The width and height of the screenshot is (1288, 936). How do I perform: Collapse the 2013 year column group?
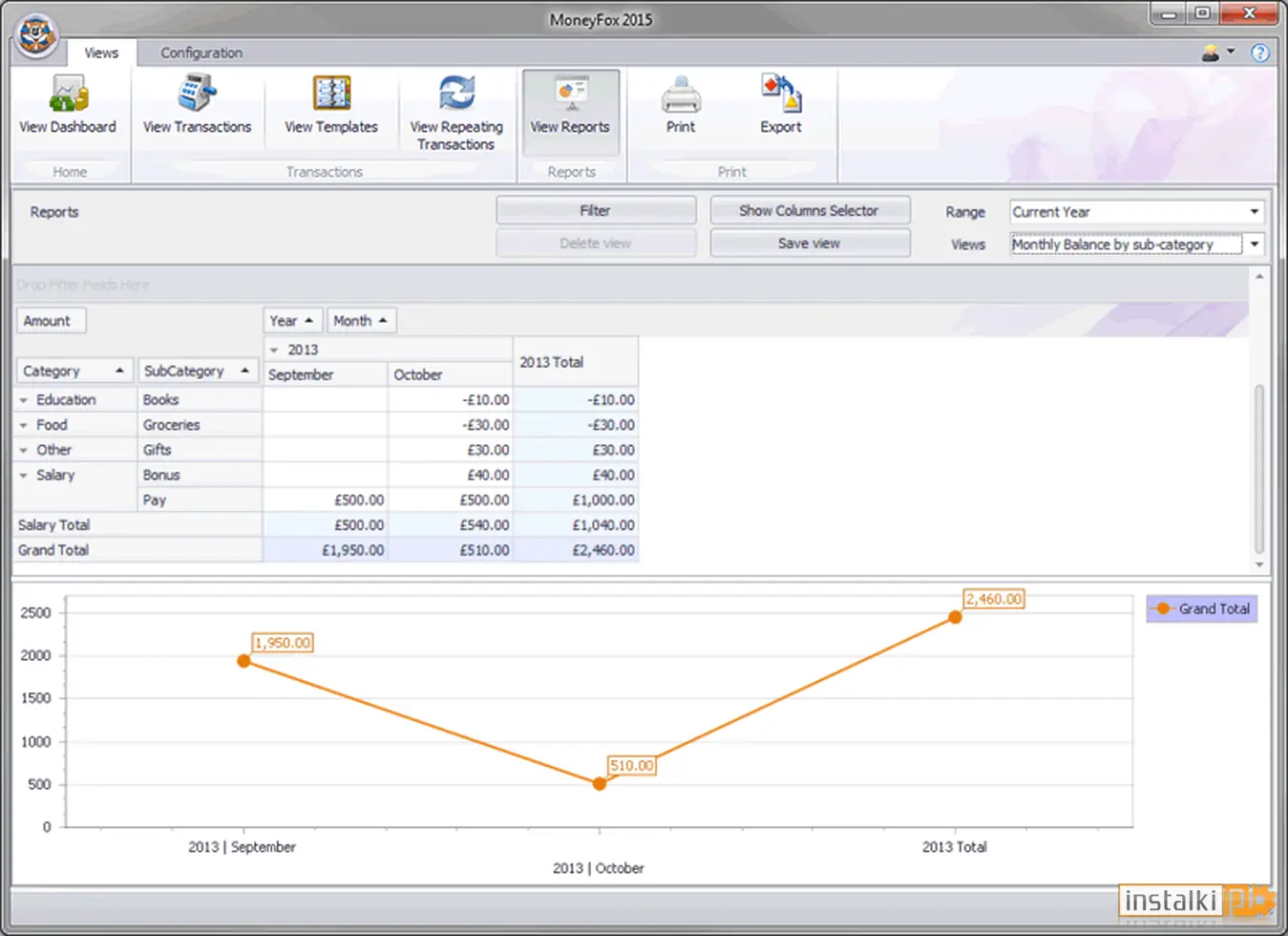274,350
